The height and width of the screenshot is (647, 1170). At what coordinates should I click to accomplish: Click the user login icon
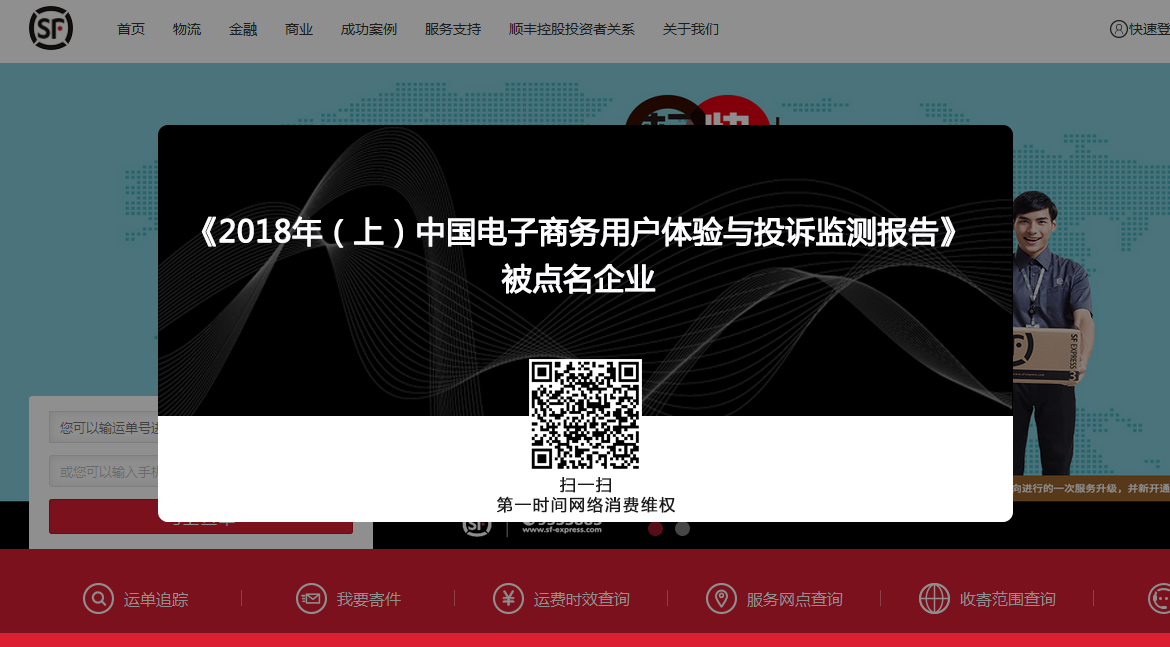[x=1119, y=29]
